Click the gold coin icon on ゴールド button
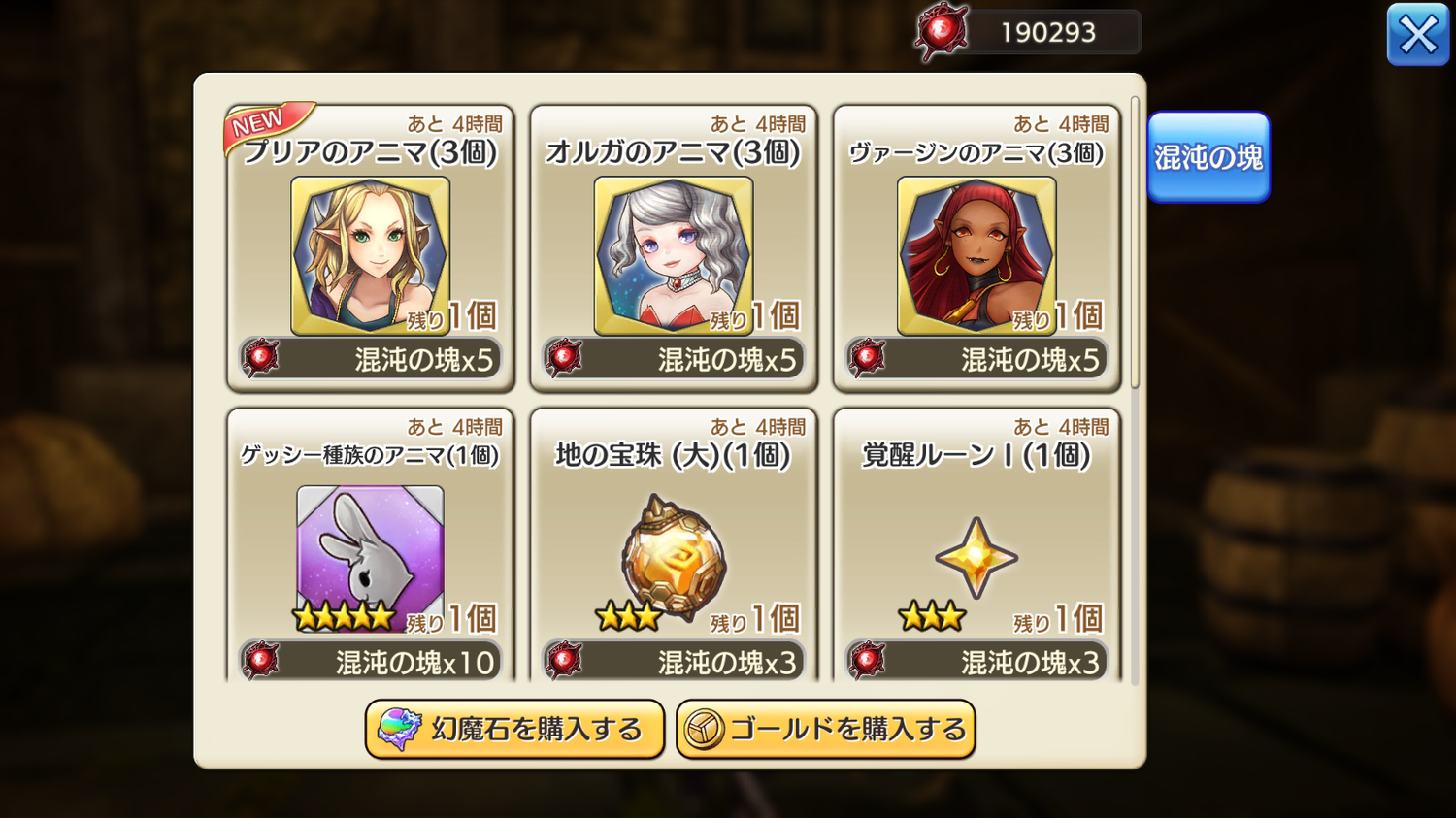The width and height of the screenshot is (1456, 818). [704, 730]
